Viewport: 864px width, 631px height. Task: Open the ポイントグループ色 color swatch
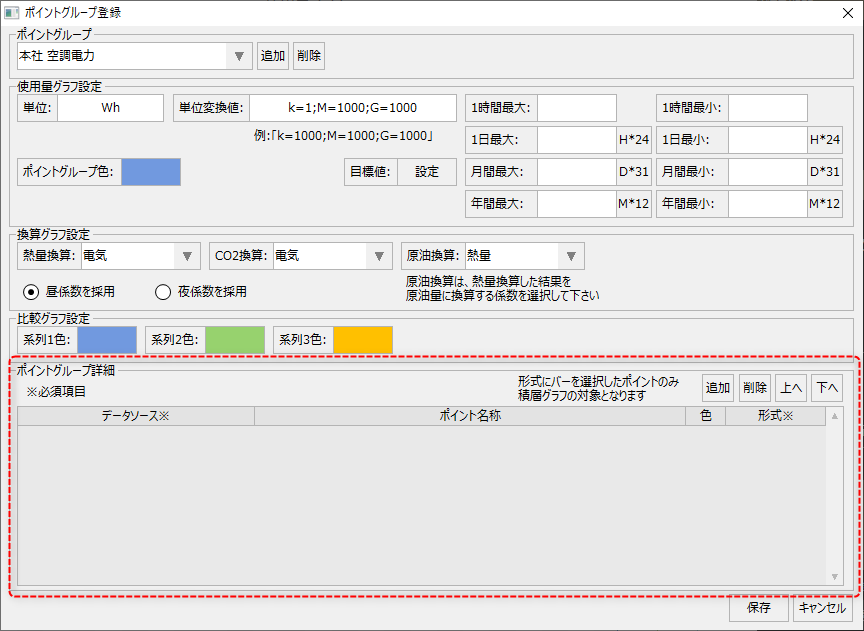150,172
